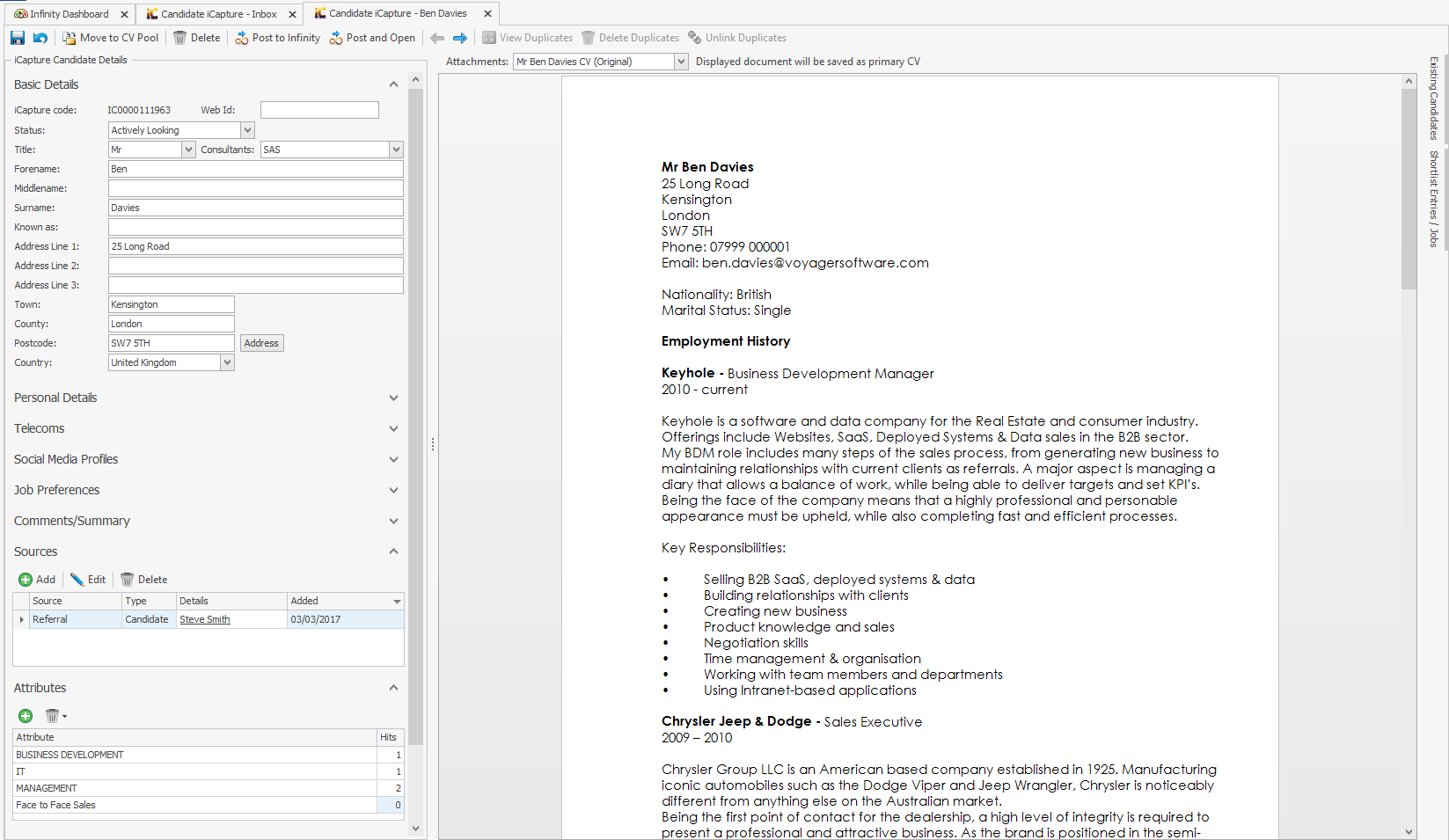1449x840 pixels.
Task: Open the Attachments dropdown
Action: 681,62
